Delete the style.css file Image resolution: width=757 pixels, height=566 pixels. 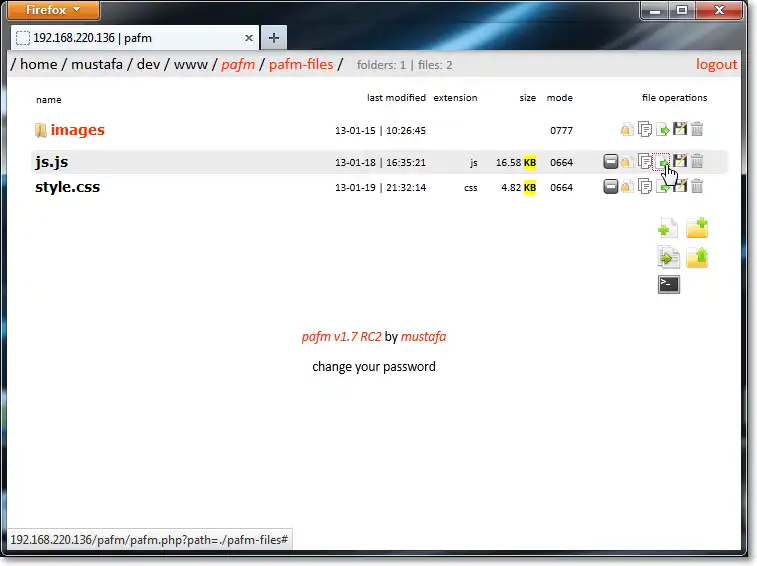tap(697, 186)
